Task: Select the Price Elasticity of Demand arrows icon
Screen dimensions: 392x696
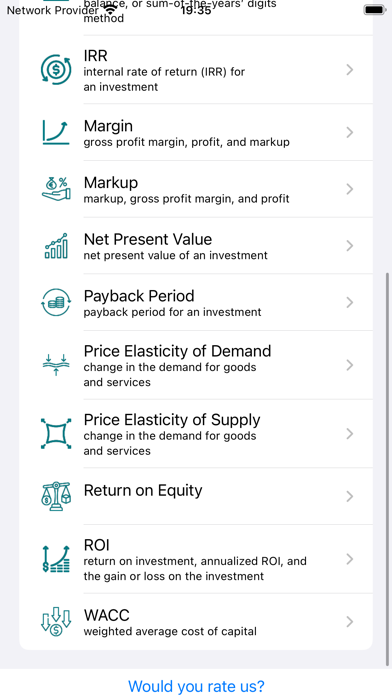Action: [x=56, y=365]
